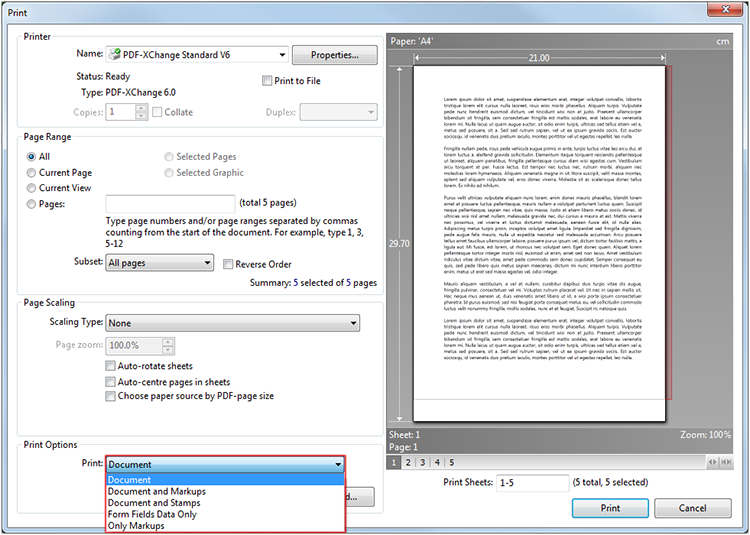Go to preview sheet 5 tab
Screen dimensions: 750x535
pos(452,462)
